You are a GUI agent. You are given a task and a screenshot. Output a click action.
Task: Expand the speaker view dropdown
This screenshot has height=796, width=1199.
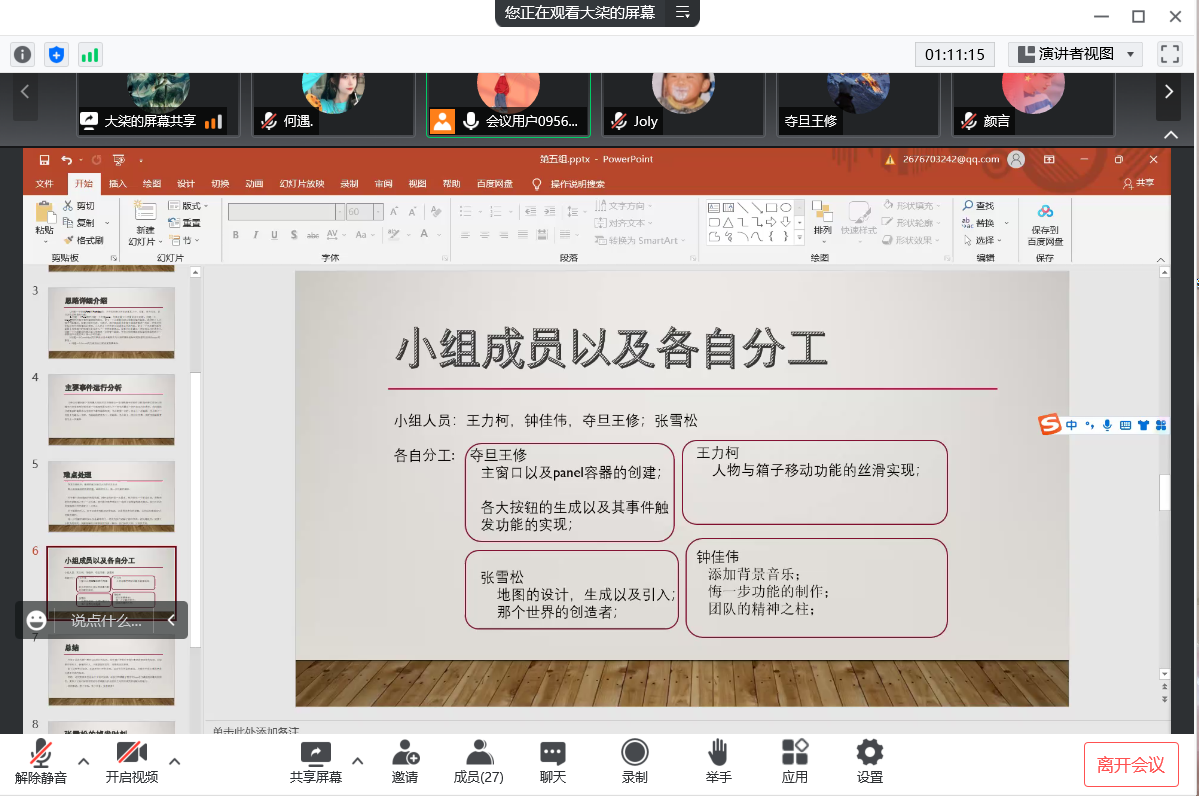pos(1131,54)
